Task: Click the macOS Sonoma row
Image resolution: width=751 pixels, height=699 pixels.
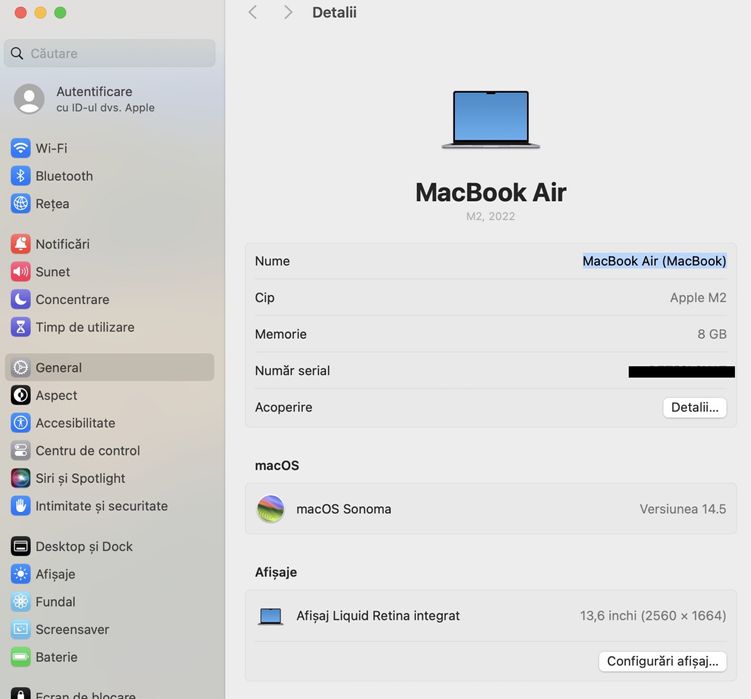Action: pyautogui.click(x=491, y=509)
